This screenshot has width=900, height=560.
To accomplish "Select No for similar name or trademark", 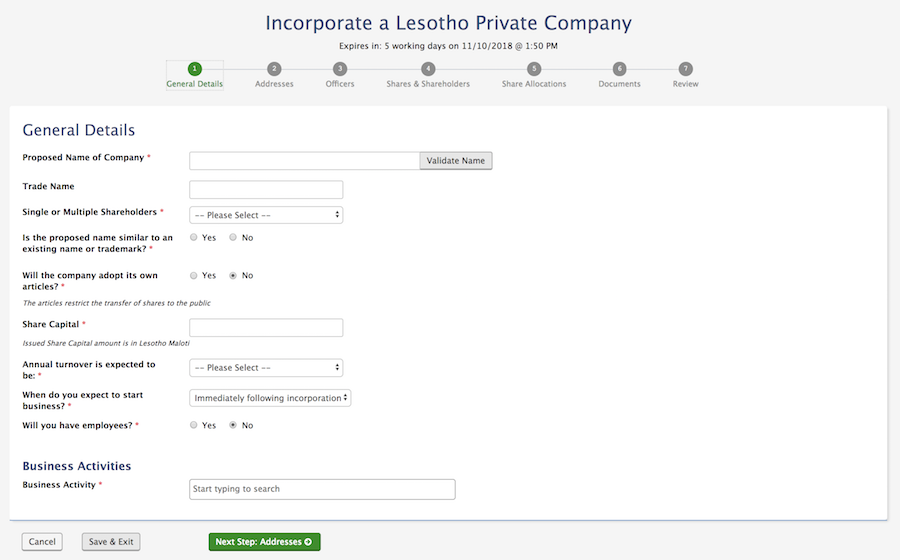I will (233, 238).
